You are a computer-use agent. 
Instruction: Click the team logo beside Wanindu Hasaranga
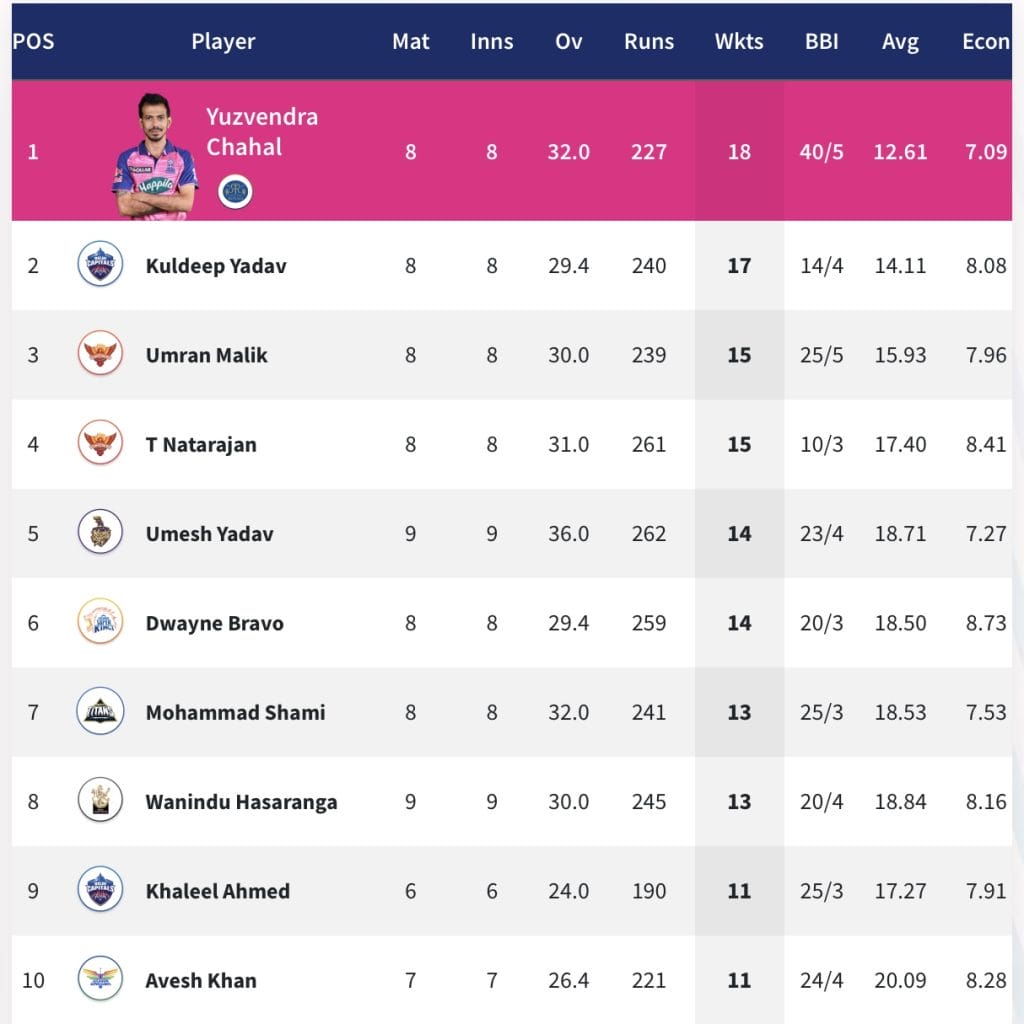tap(100, 801)
